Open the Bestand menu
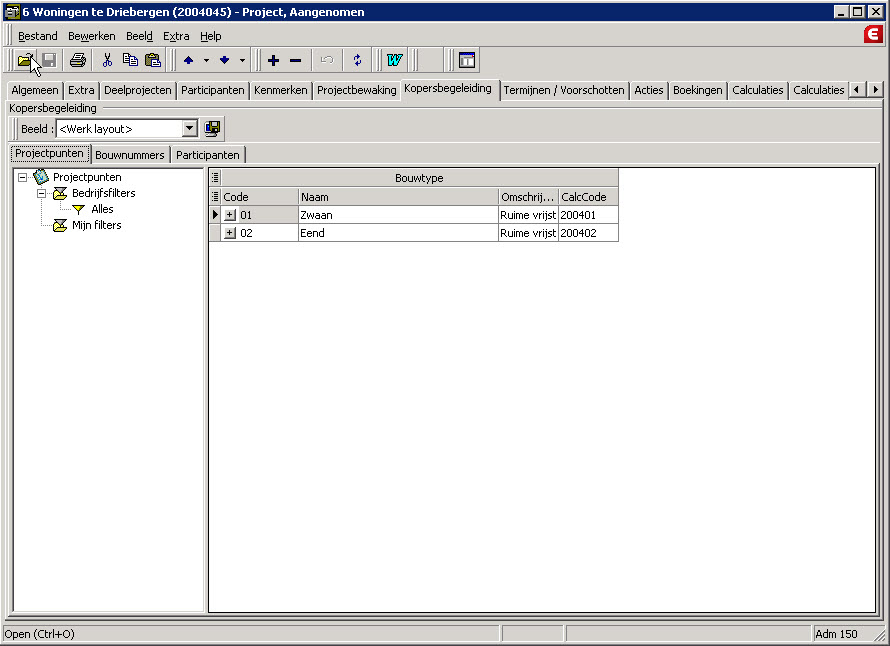890x646 pixels. click(37, 36)
